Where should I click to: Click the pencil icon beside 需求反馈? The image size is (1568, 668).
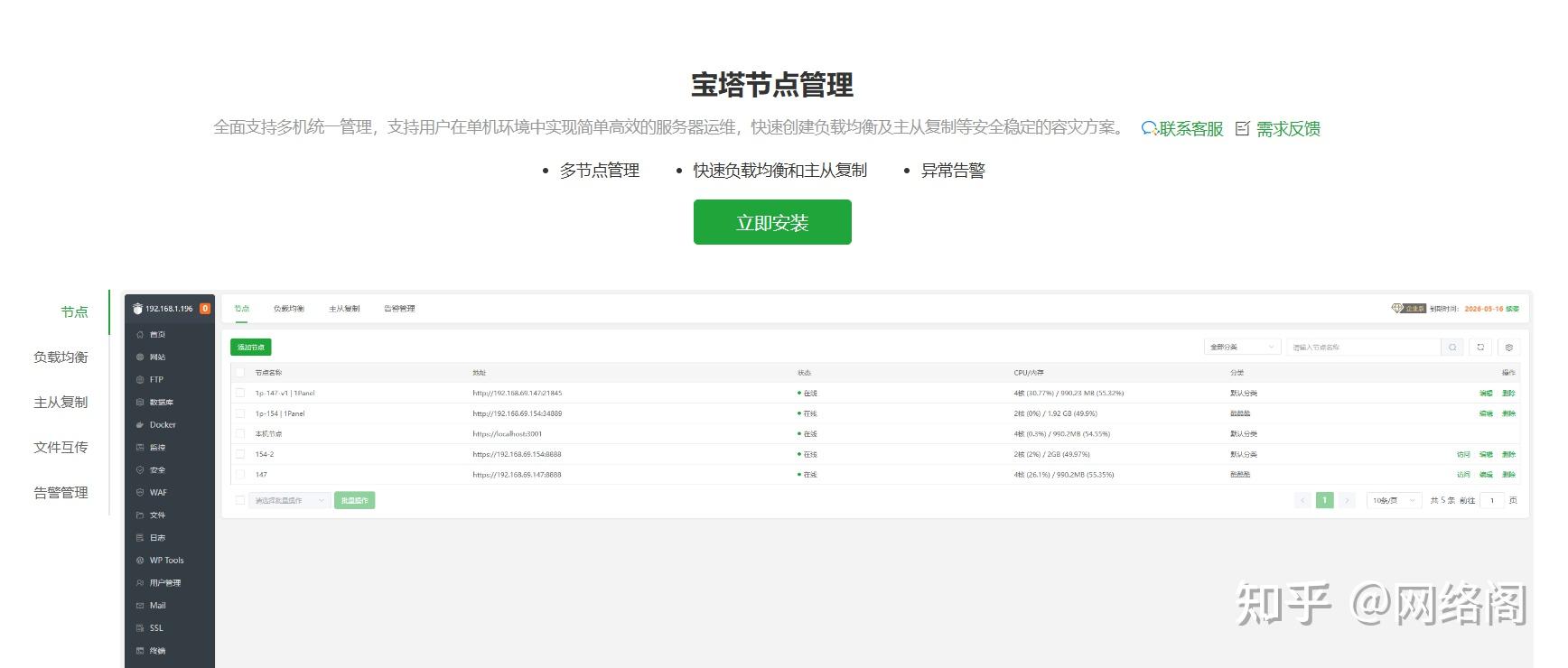(x=1243, y=129)
